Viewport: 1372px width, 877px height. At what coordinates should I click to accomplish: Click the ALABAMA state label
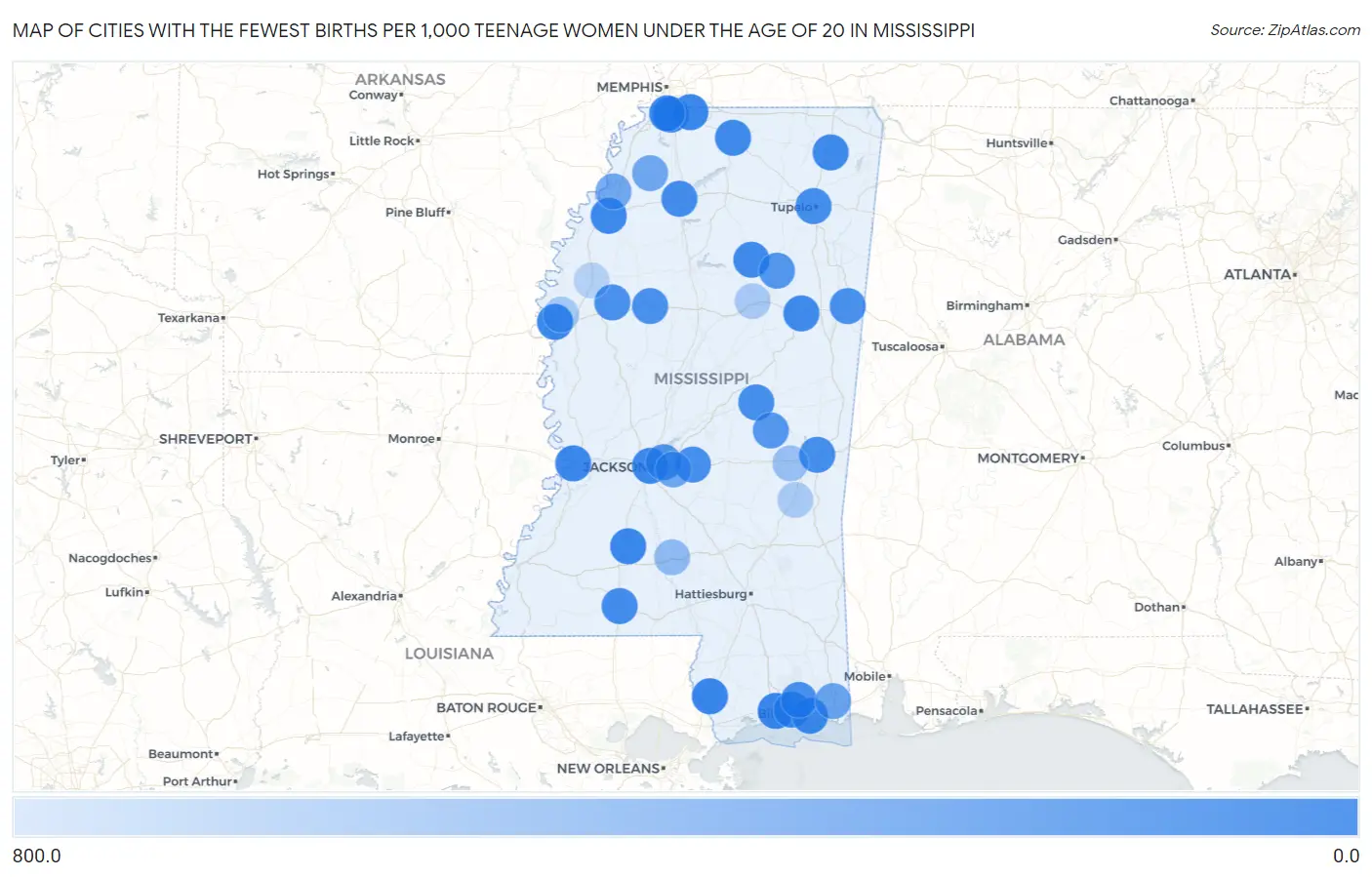pos(1024,339)
